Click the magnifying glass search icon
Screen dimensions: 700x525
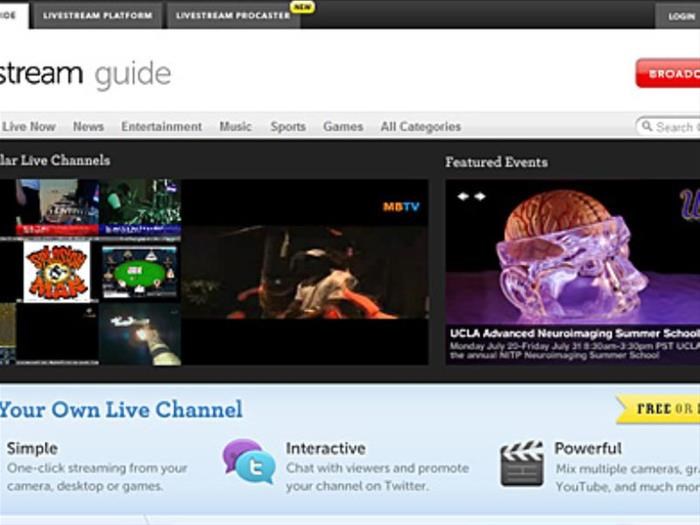pos(646,126)
